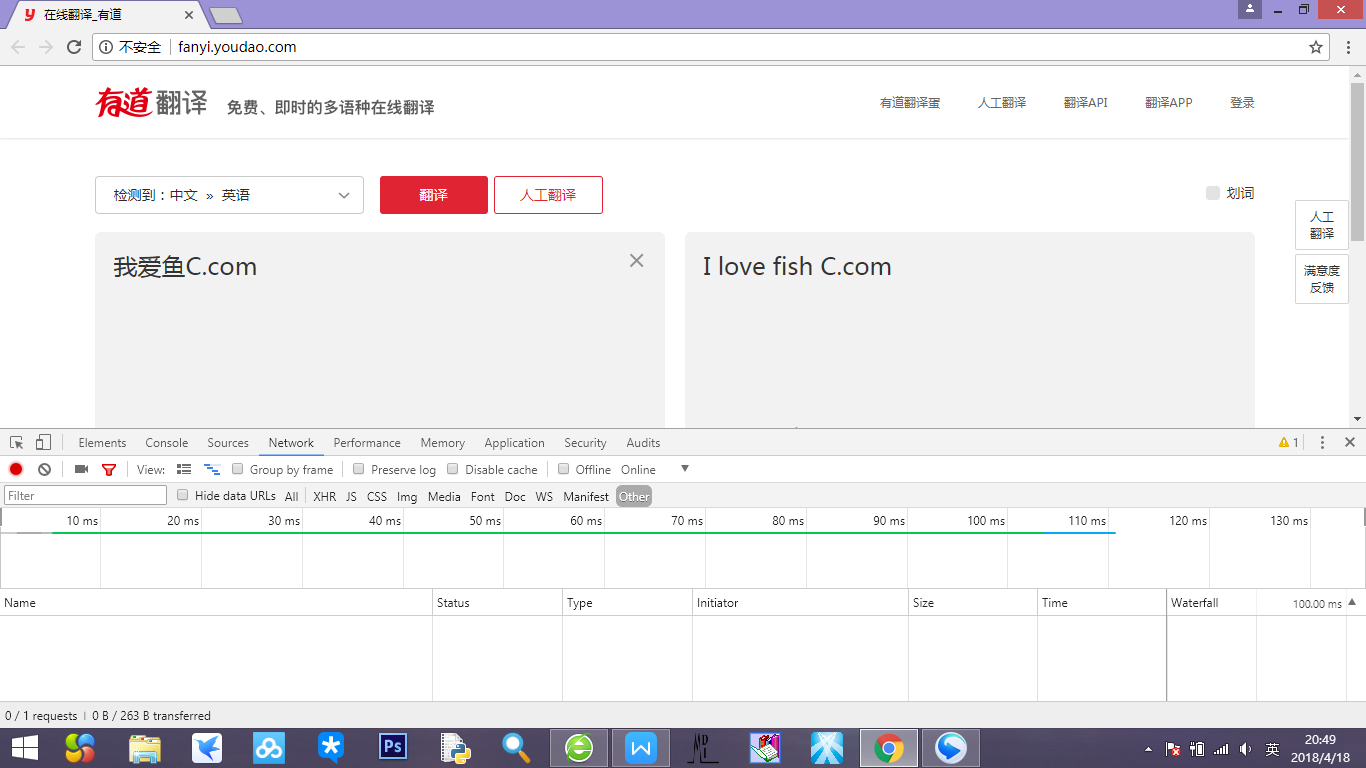Enable the Disable cache checkbox

(x=453, y=469)
